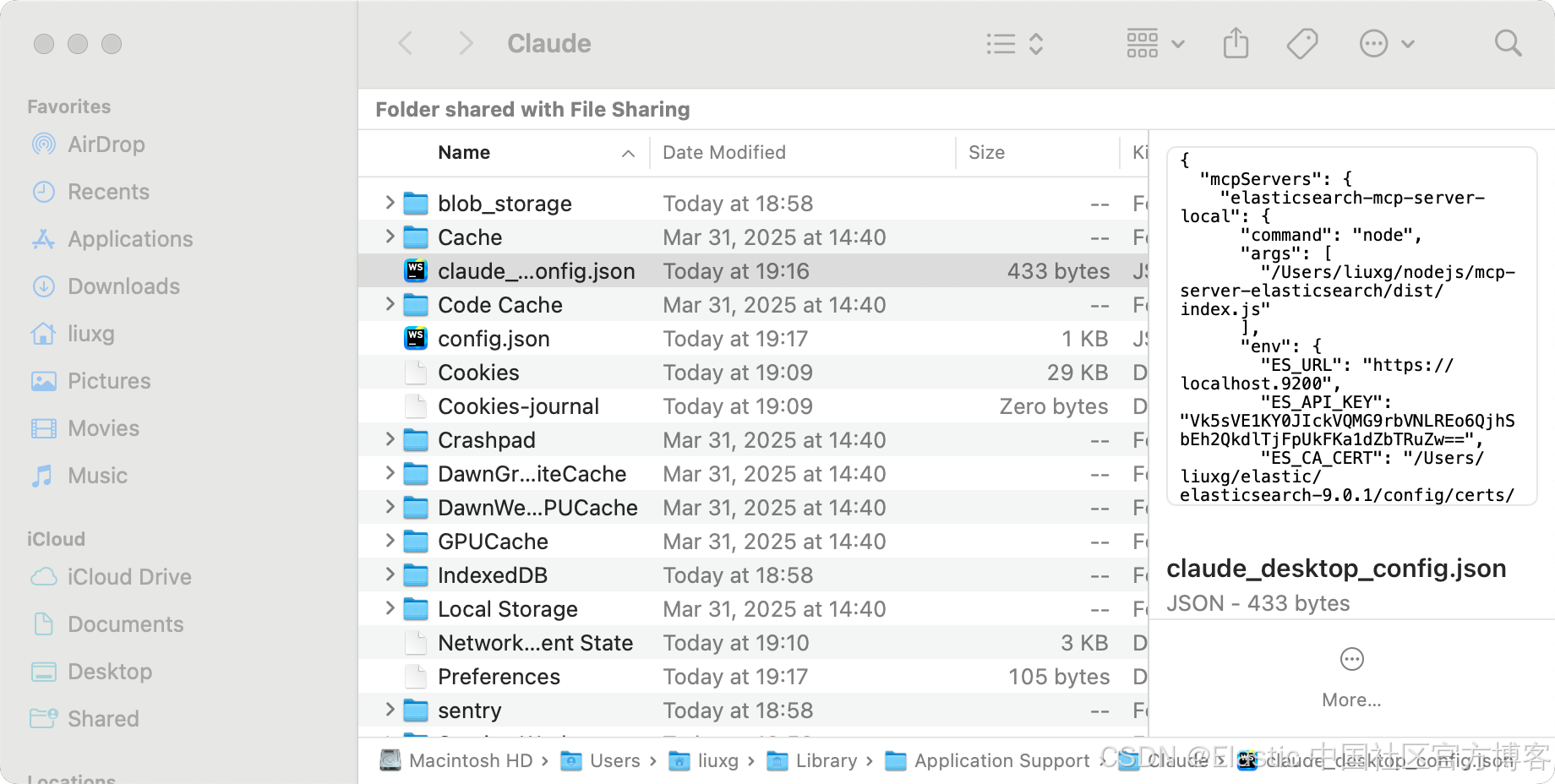Click the iCloud sidebar heading

click(56, 539)
